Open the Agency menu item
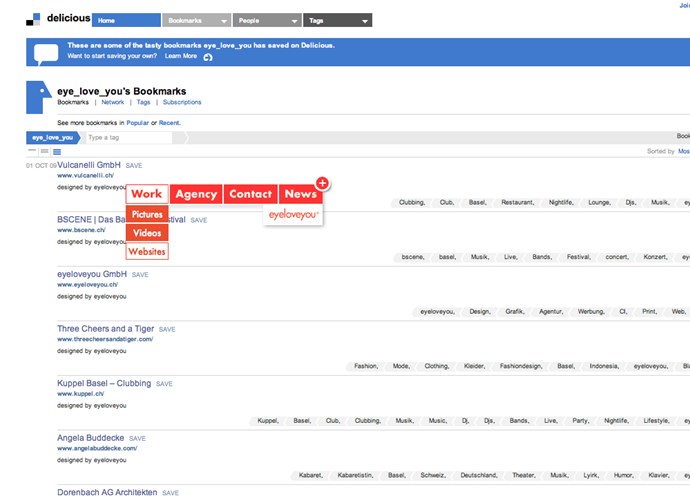Screen dimensions: 690x496 click(196, 194)
